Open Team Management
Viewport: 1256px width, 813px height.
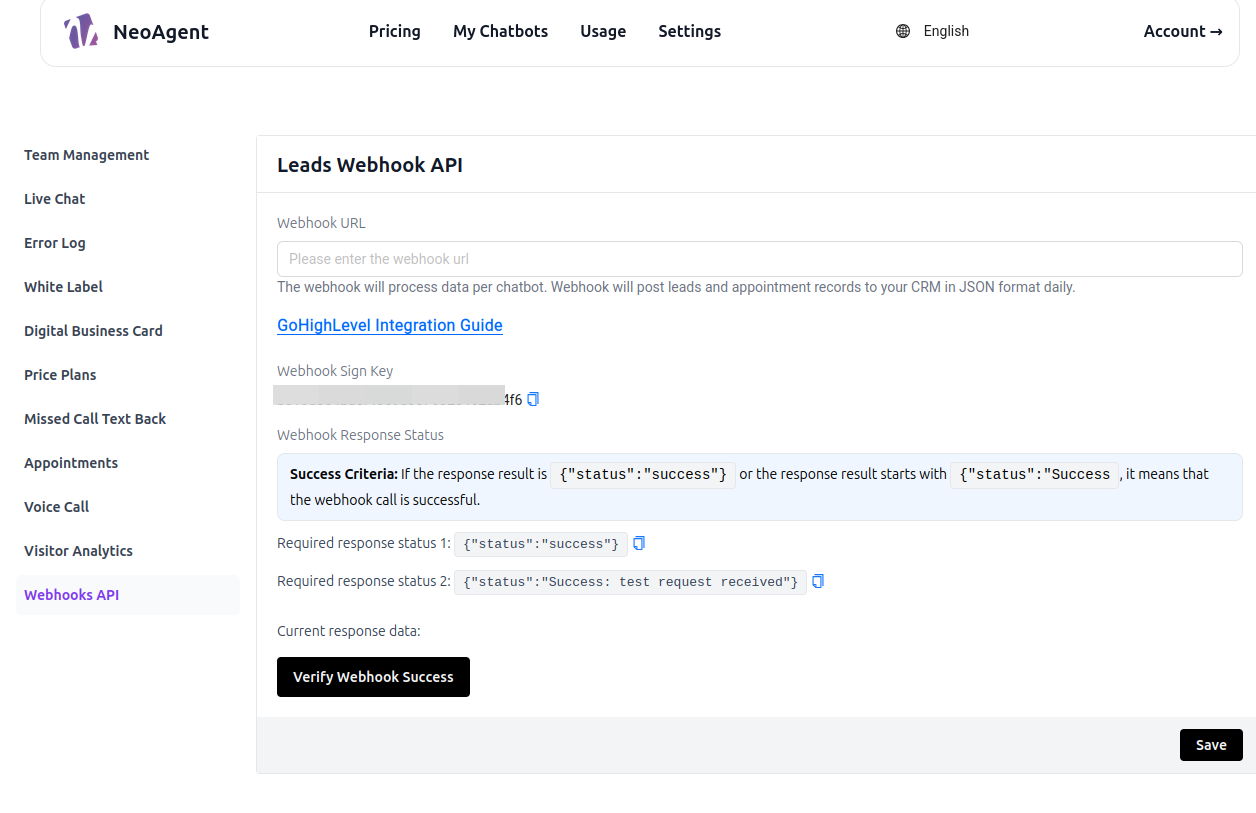point(86,155)
